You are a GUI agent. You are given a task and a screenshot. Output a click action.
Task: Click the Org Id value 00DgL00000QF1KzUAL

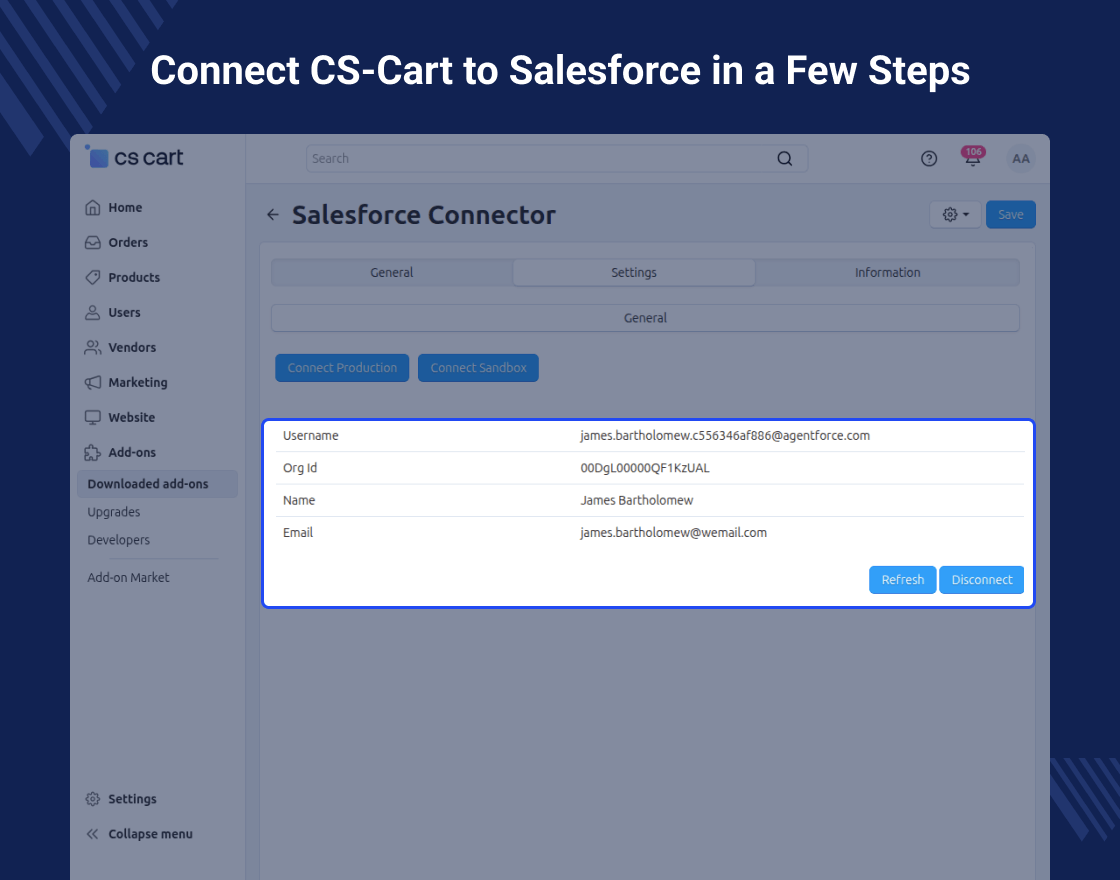coord(645,469)
